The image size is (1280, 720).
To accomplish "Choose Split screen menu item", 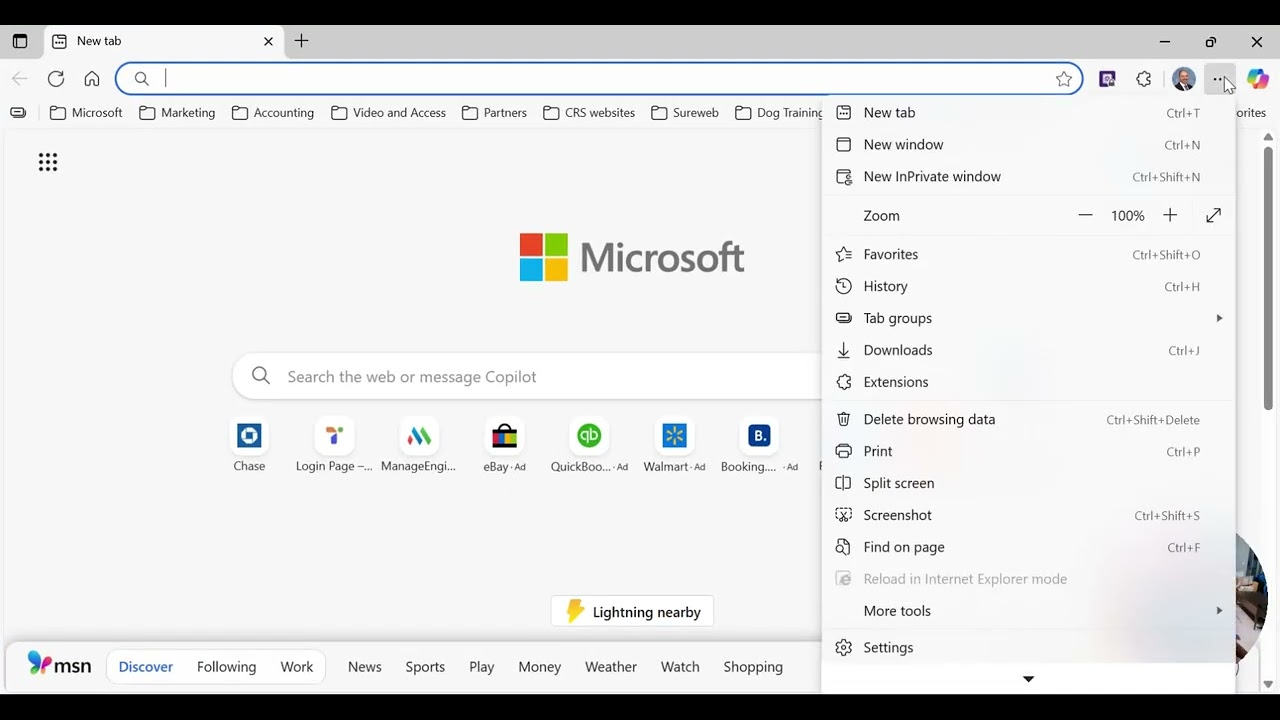I will tap(1028, 484).
